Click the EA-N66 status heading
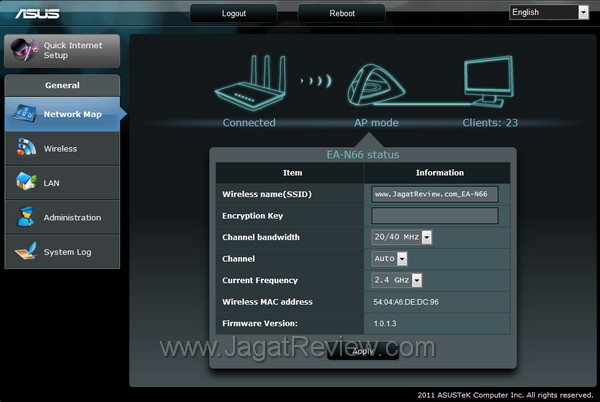Viewport: 600px width, 402px height. pos(363,155)
